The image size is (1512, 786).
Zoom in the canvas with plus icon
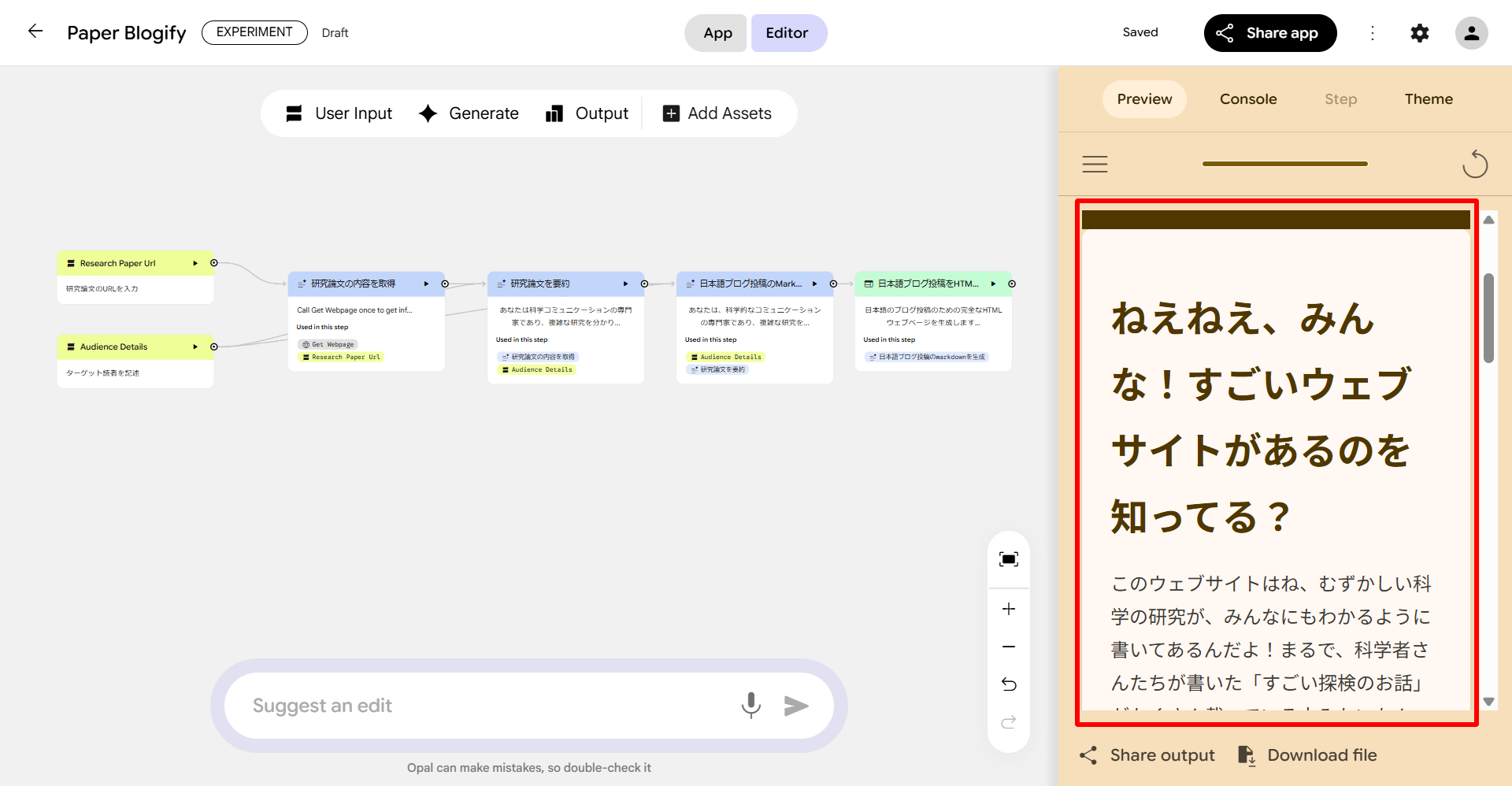pos(1008,609)
